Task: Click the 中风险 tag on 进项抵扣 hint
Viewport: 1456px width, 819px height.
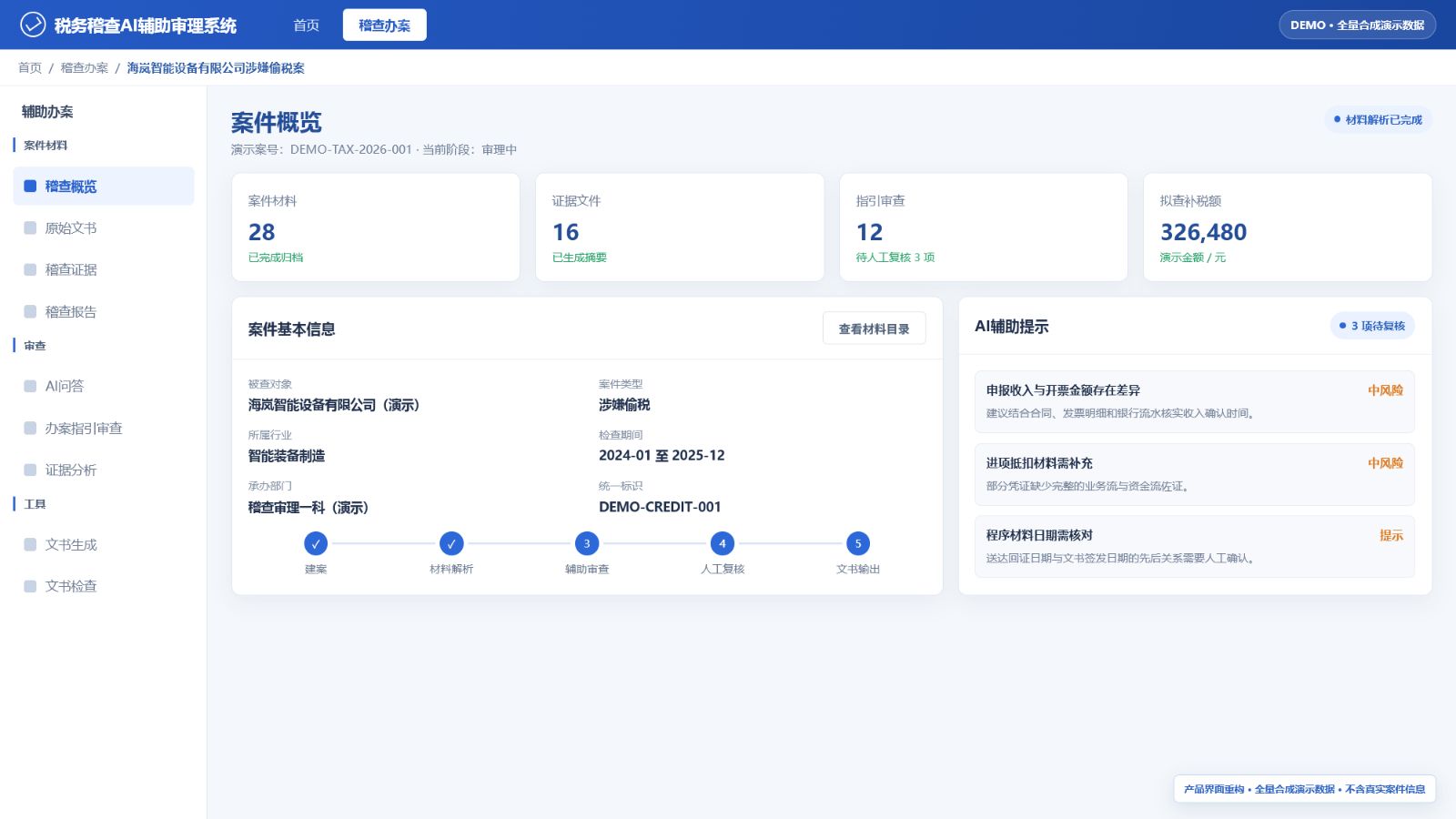Action: (1385, 463)
